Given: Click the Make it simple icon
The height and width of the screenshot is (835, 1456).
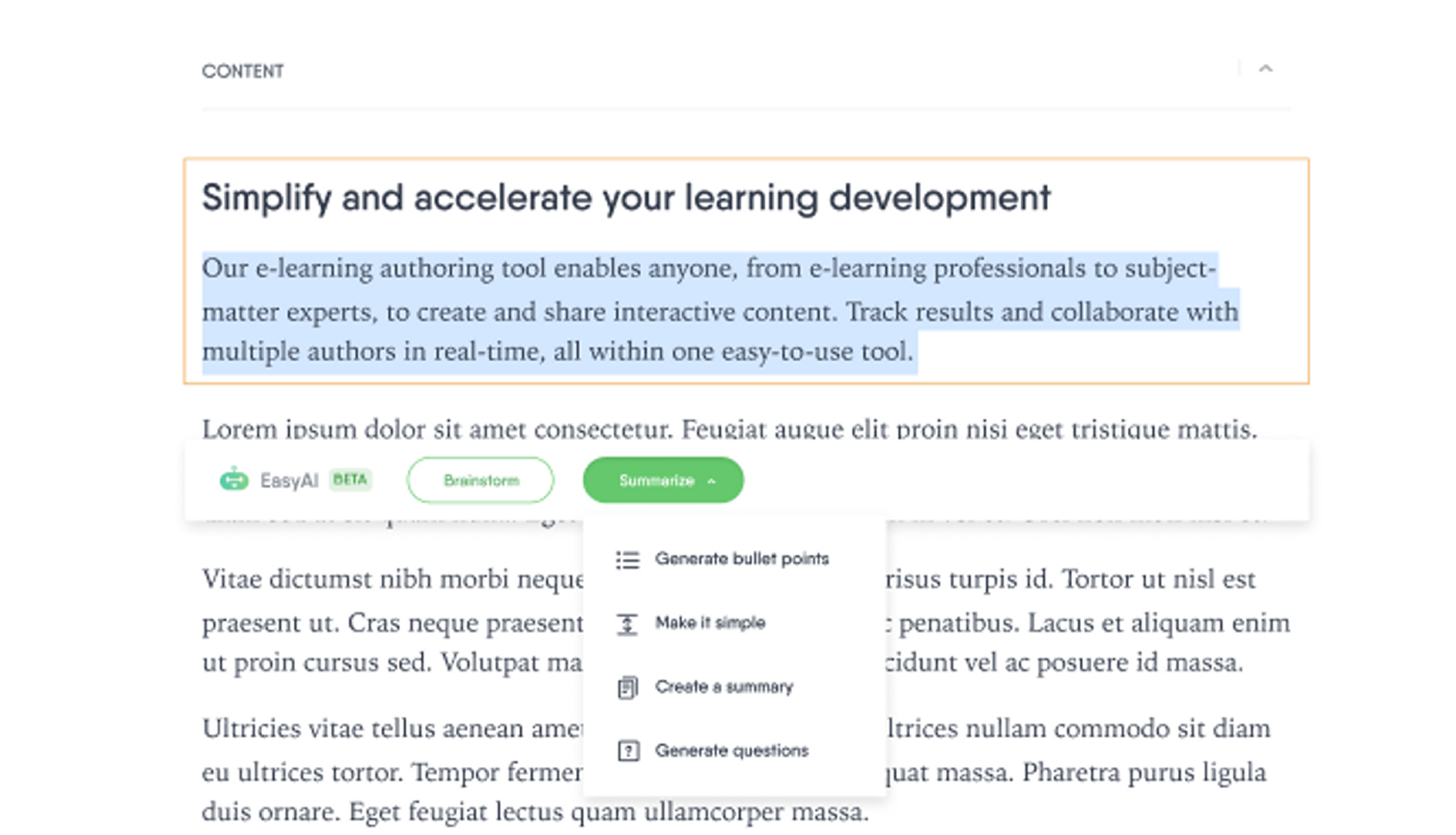Looking at the screenshot, I should tap(628, 623).
